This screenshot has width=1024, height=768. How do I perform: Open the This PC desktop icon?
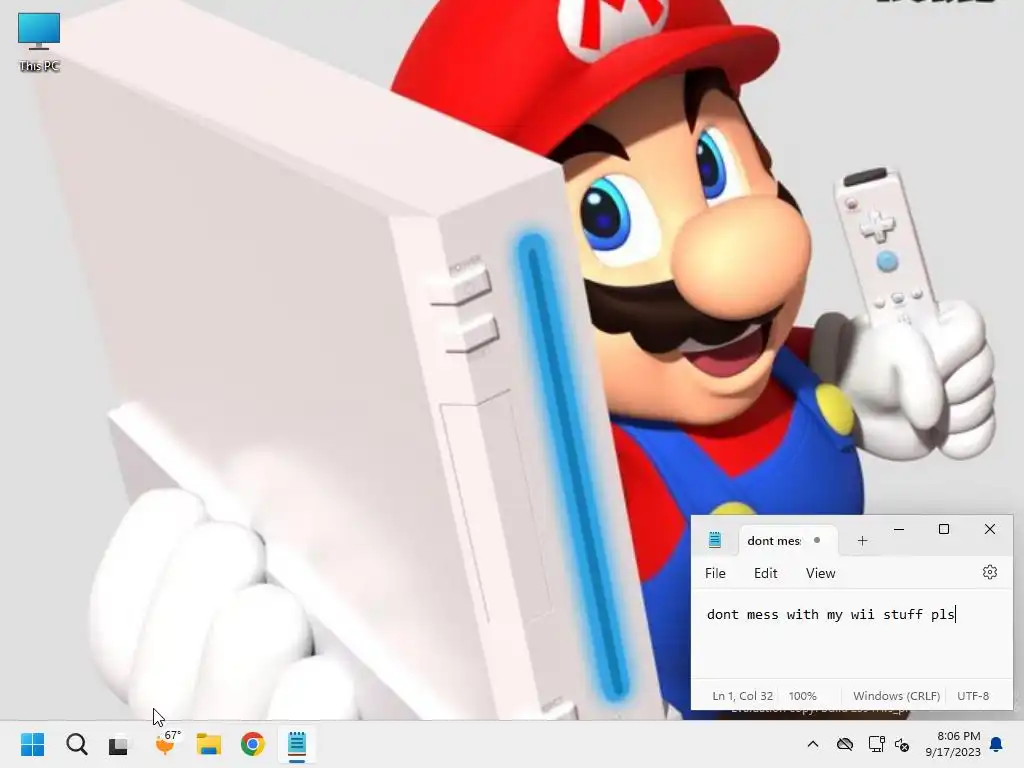point(39,42)
